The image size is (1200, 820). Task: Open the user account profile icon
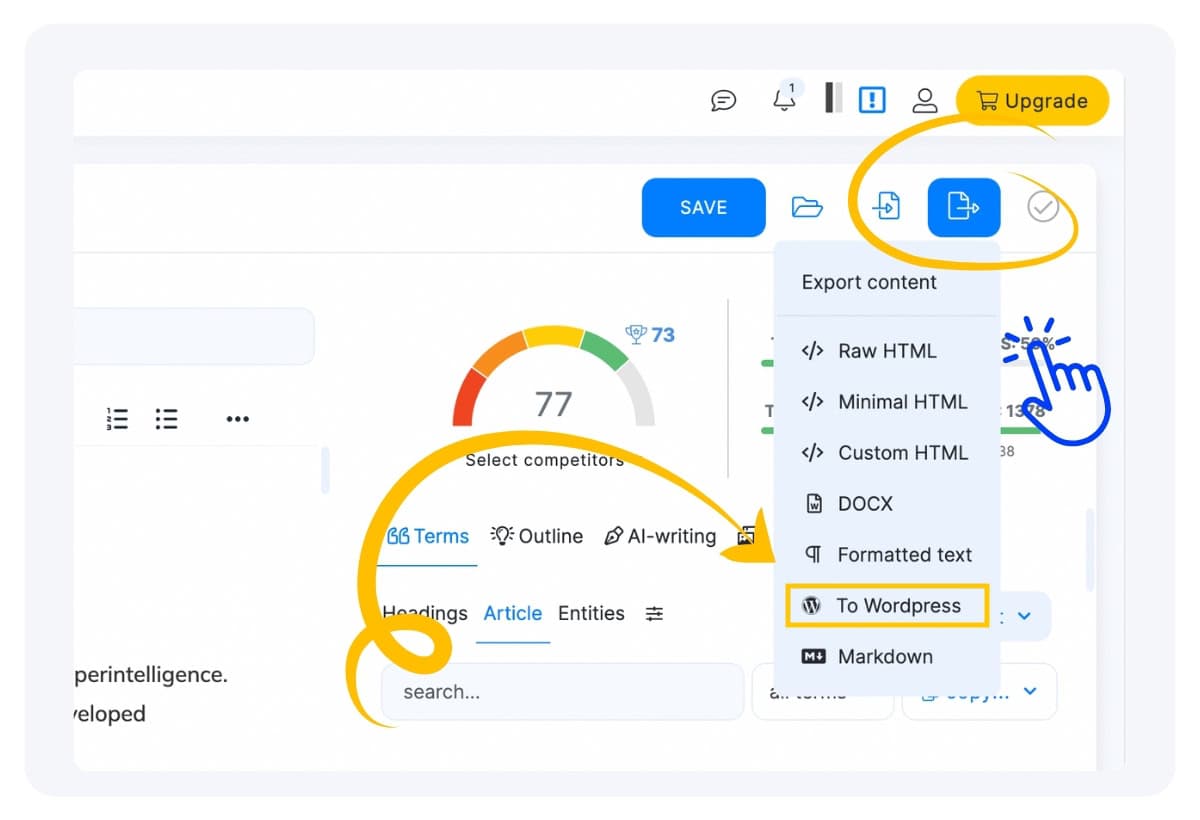pos(925,100)
